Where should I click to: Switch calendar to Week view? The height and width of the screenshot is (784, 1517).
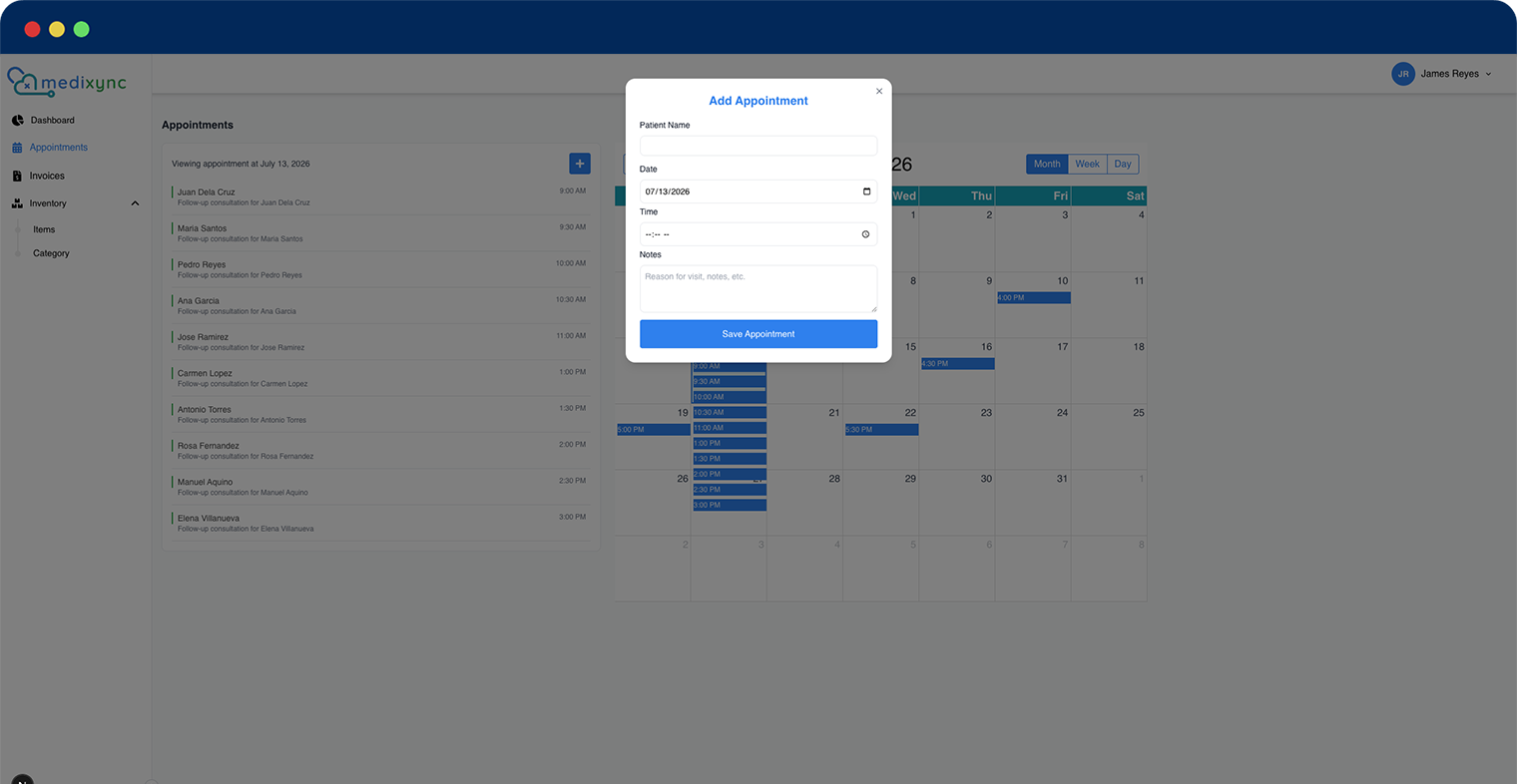1088,164
